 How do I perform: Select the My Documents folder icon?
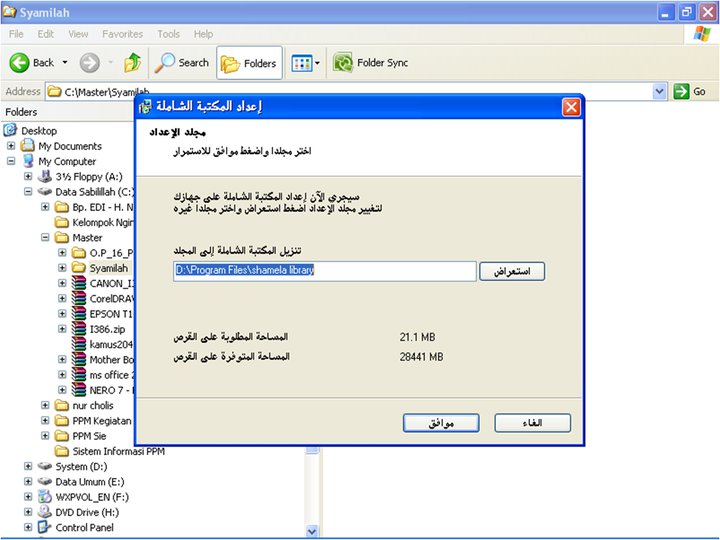coord(28,146)
